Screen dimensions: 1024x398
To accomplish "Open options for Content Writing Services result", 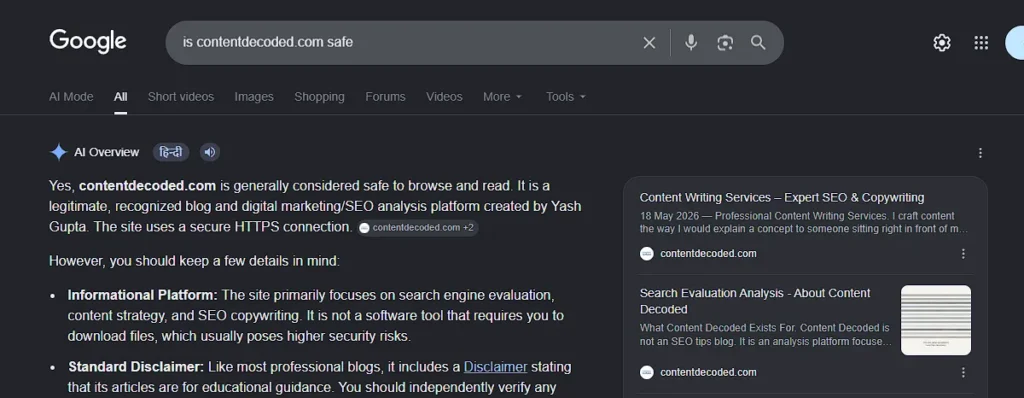I will point(963,254).
